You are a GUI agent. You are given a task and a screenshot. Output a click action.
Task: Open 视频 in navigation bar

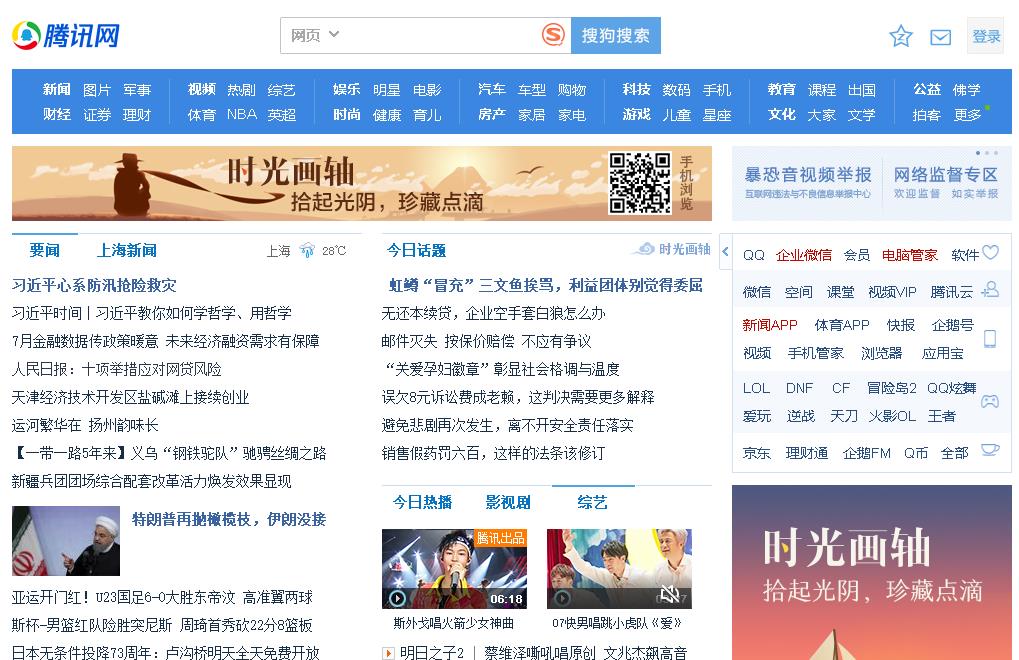point(201,89)
